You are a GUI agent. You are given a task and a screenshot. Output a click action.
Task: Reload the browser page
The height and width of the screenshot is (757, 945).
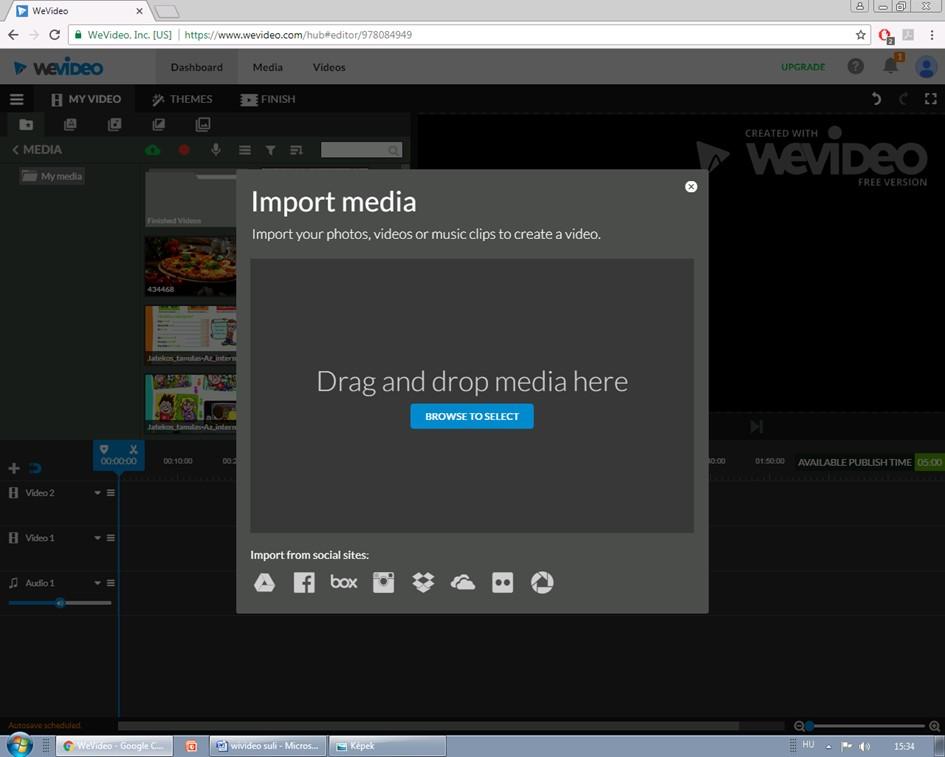click(x=54, y=35)
